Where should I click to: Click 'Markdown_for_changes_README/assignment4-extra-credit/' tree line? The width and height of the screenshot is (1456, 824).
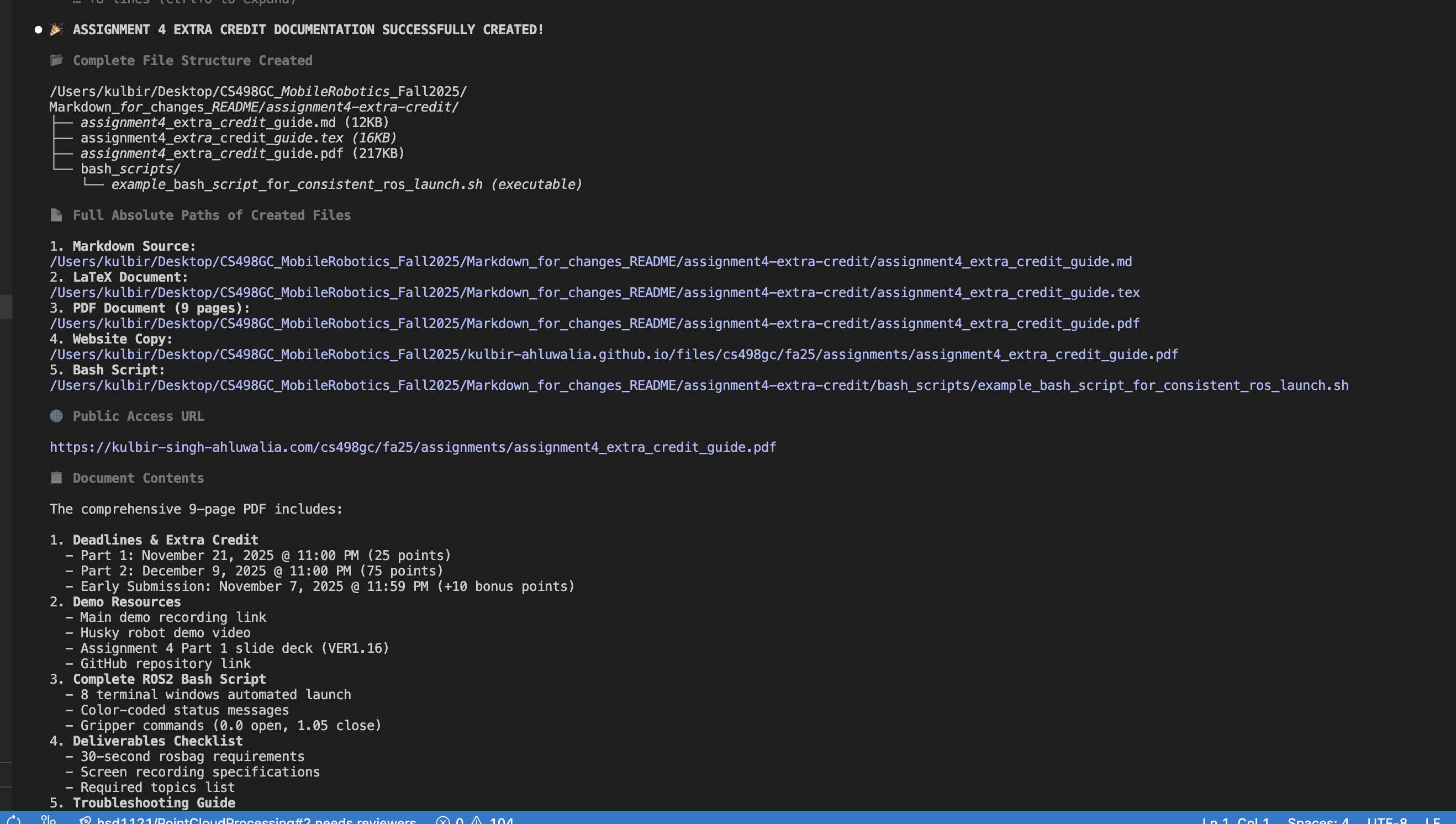pos(254,107)
